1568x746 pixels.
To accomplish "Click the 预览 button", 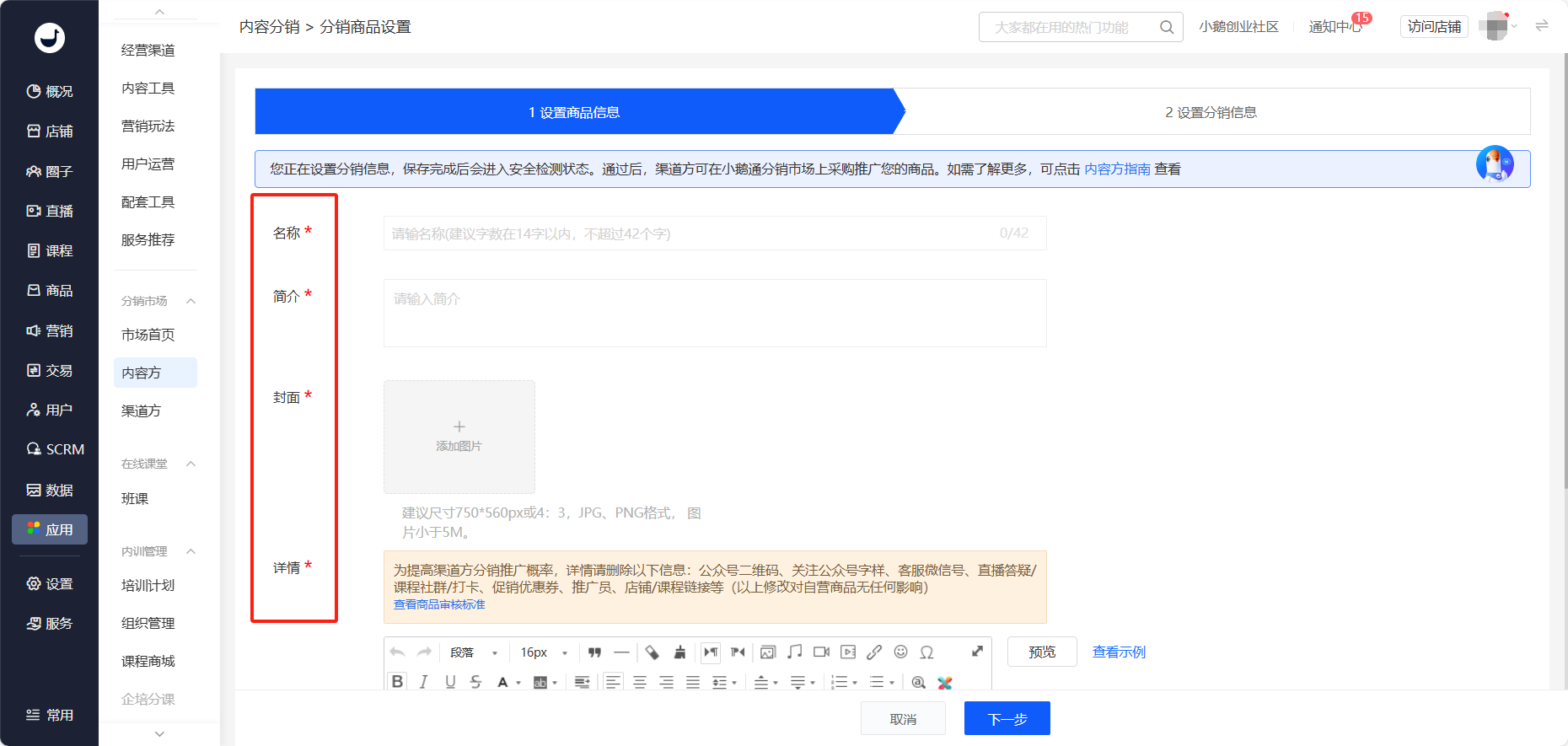I will point(1042,652).
